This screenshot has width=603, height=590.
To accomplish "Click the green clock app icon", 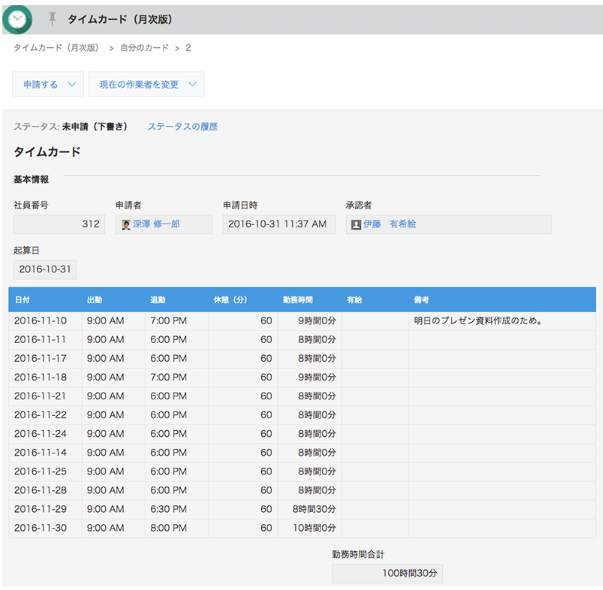I will click(17, 19).
